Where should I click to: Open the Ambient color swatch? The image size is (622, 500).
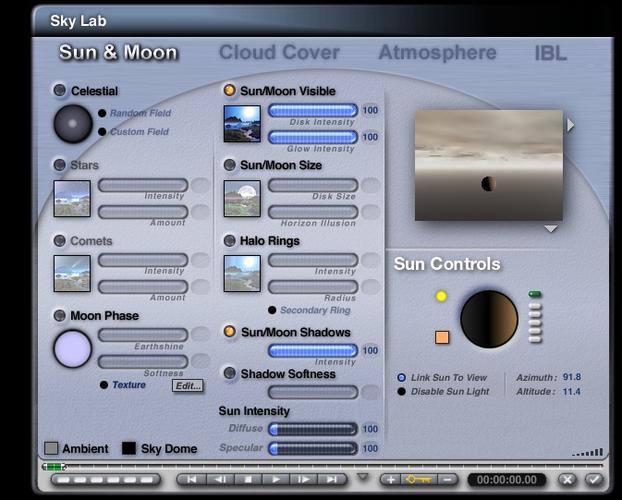point(51,448)
